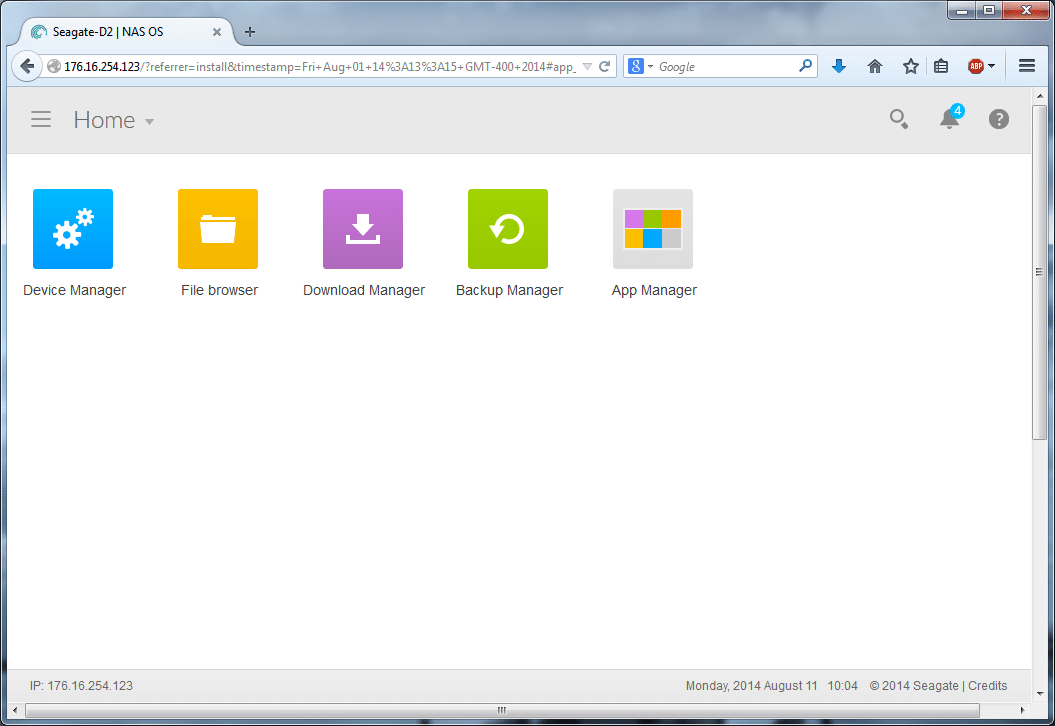
Task: Open the File browser folder icon
Action: point(218,229)
